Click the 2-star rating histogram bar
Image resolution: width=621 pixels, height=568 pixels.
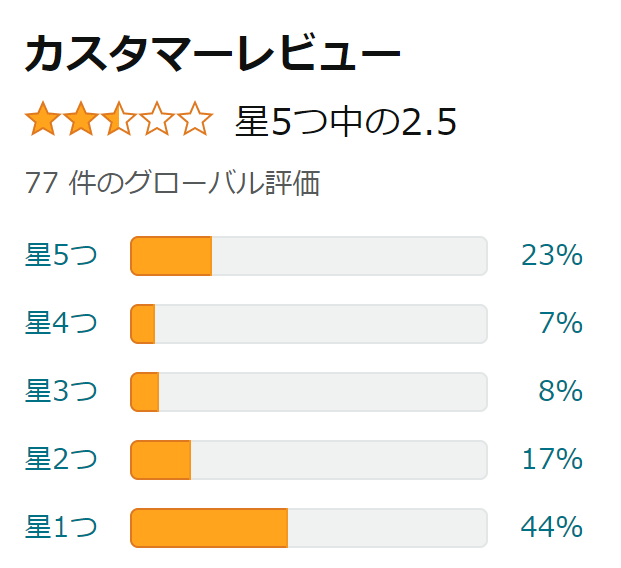[309, 460]
